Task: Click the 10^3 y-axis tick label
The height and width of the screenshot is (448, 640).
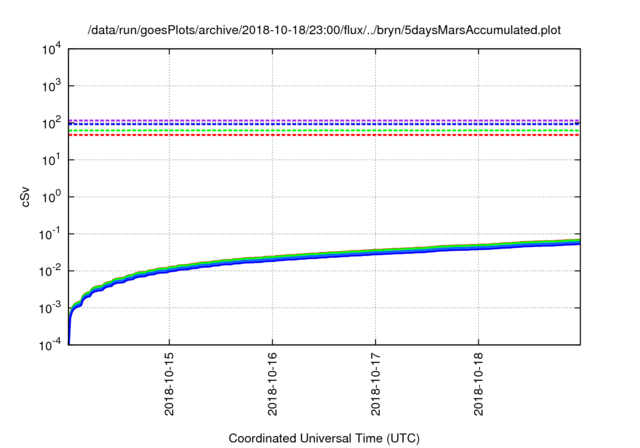Action: point(51,86)
